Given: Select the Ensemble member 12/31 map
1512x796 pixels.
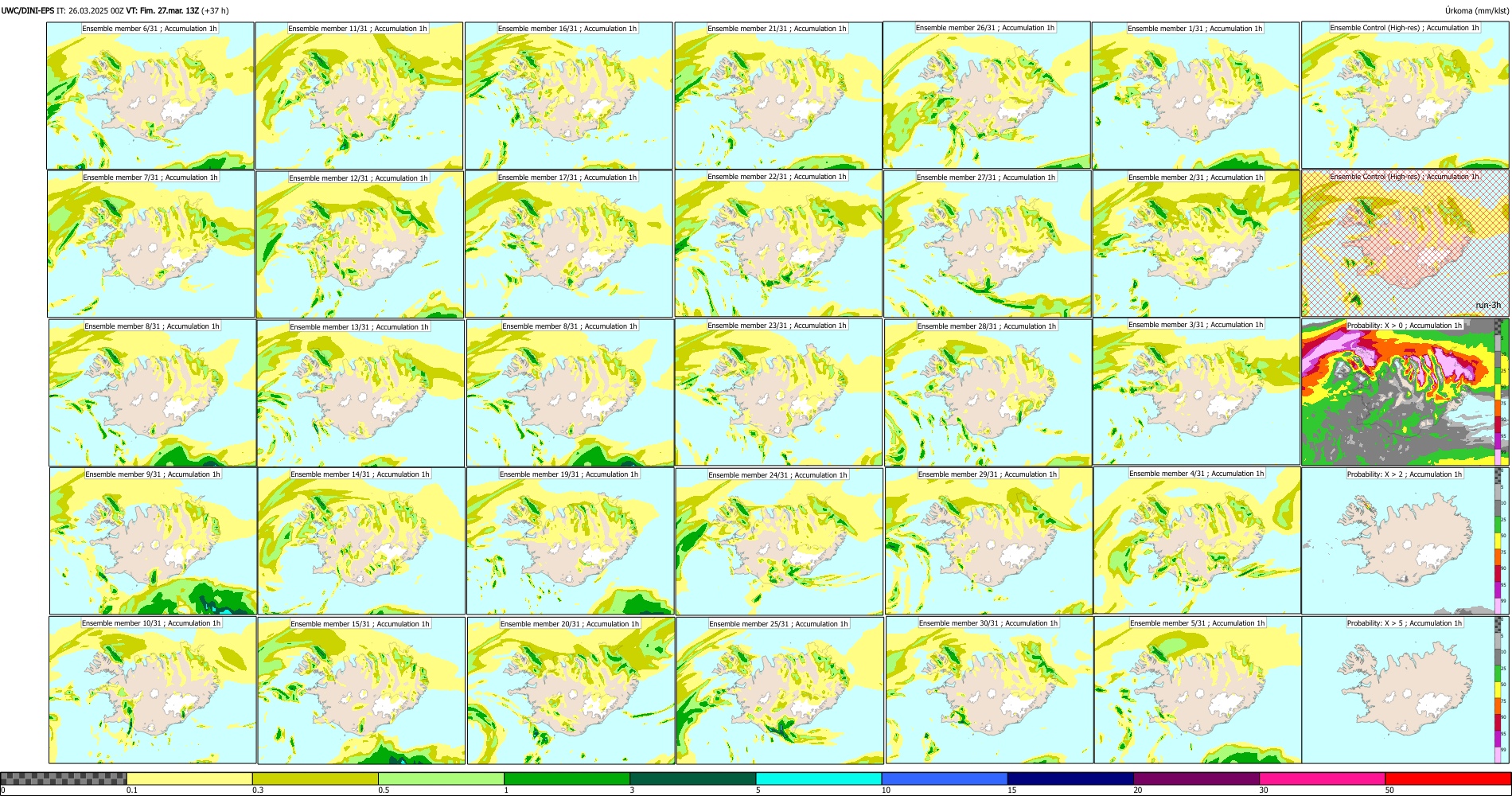Looking at the screenshot, I should pyautogui.click(x=360, y=245).
